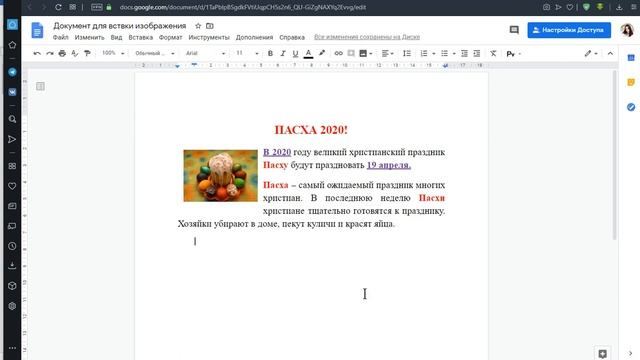Viewport: 640px width, 360px height.
Task: Open the Изменить menu
Action: pos(89,37)
